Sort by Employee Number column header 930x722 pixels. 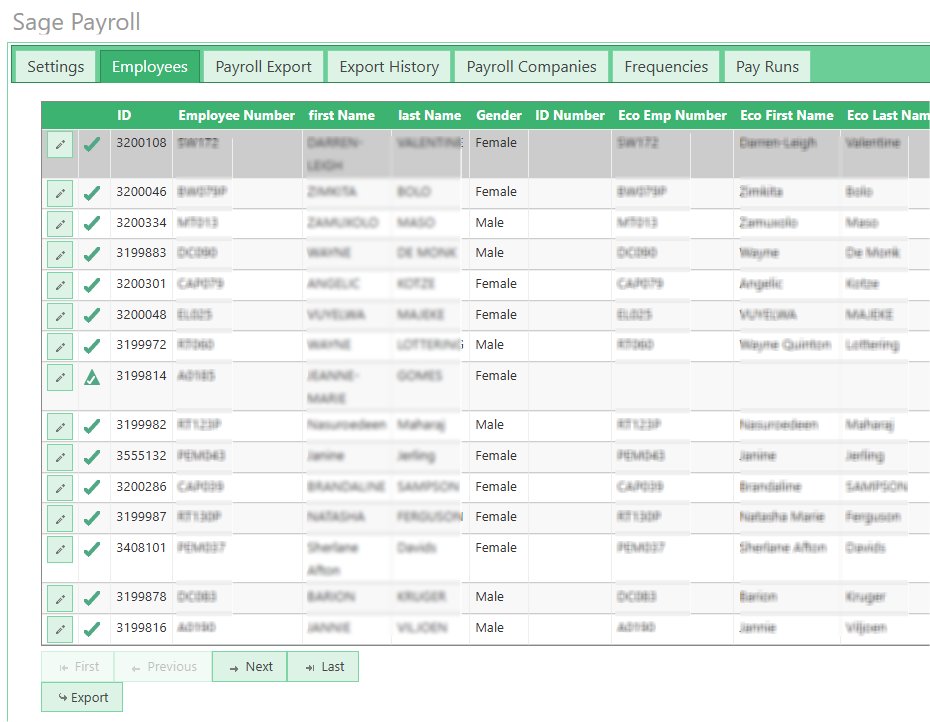click(x=237, y=115)
